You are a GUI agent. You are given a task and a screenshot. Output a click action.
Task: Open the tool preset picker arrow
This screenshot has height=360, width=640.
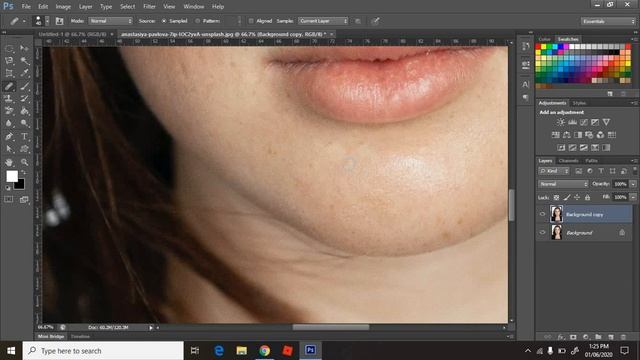[x=24, y=21]
